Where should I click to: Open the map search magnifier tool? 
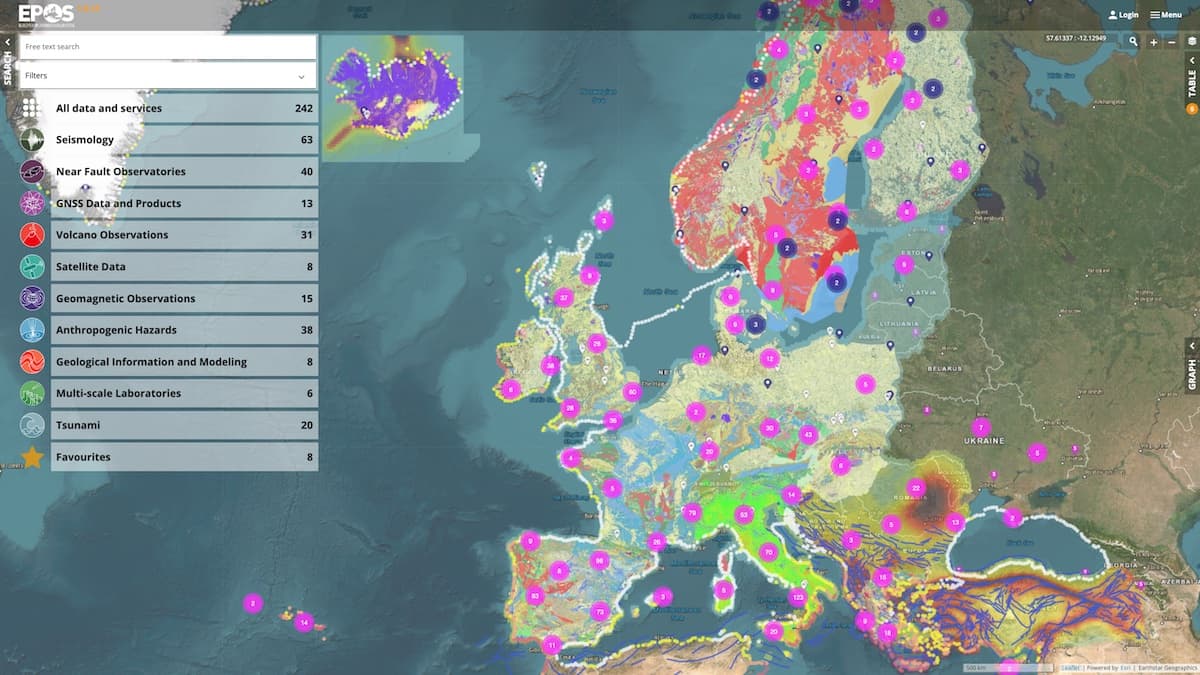tap(1133, 42)
